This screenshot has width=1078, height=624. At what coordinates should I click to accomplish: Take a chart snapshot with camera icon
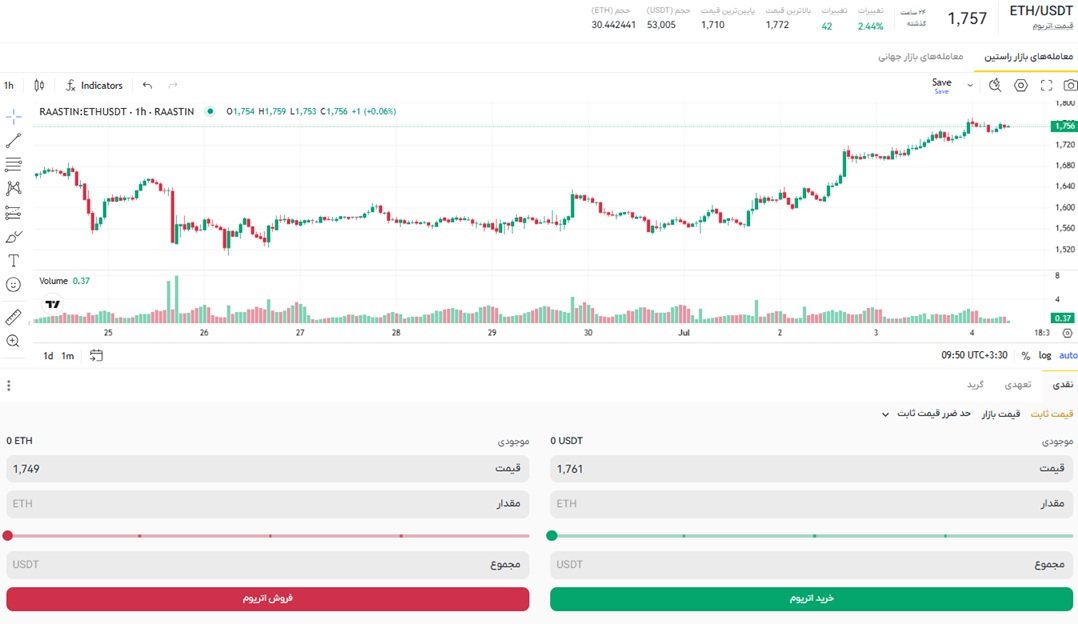(1070, 85)
